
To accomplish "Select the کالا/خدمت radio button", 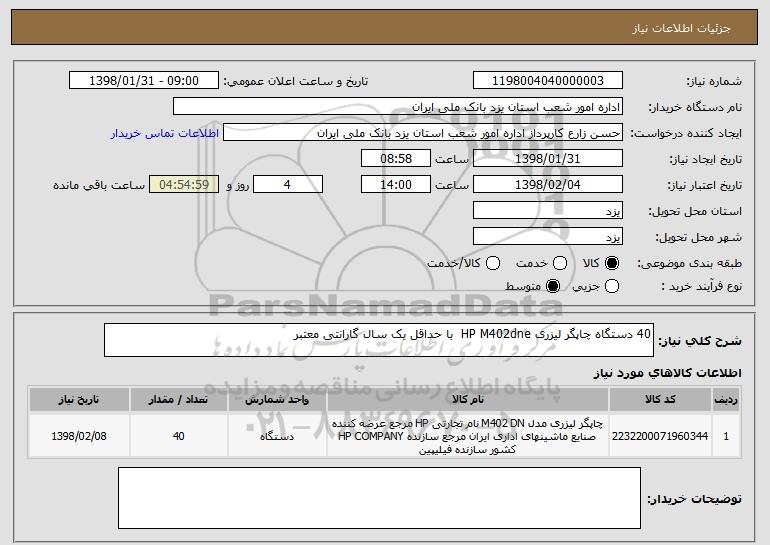I will coord(493,263).
